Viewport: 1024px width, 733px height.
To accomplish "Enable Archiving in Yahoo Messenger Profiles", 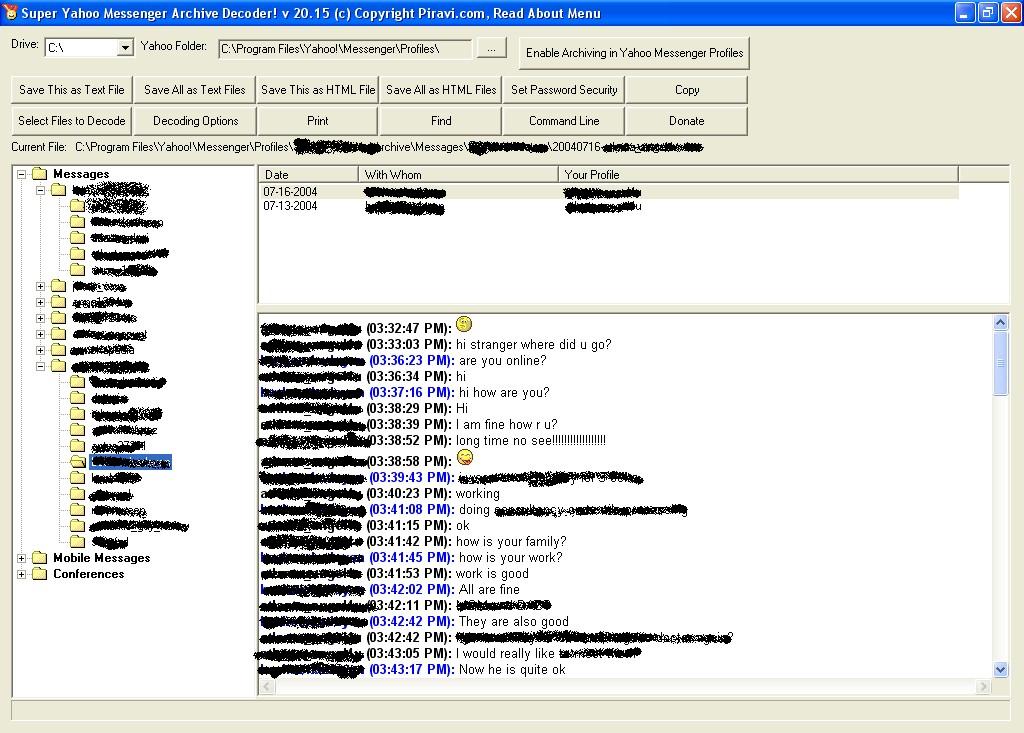I will (634, 53).
